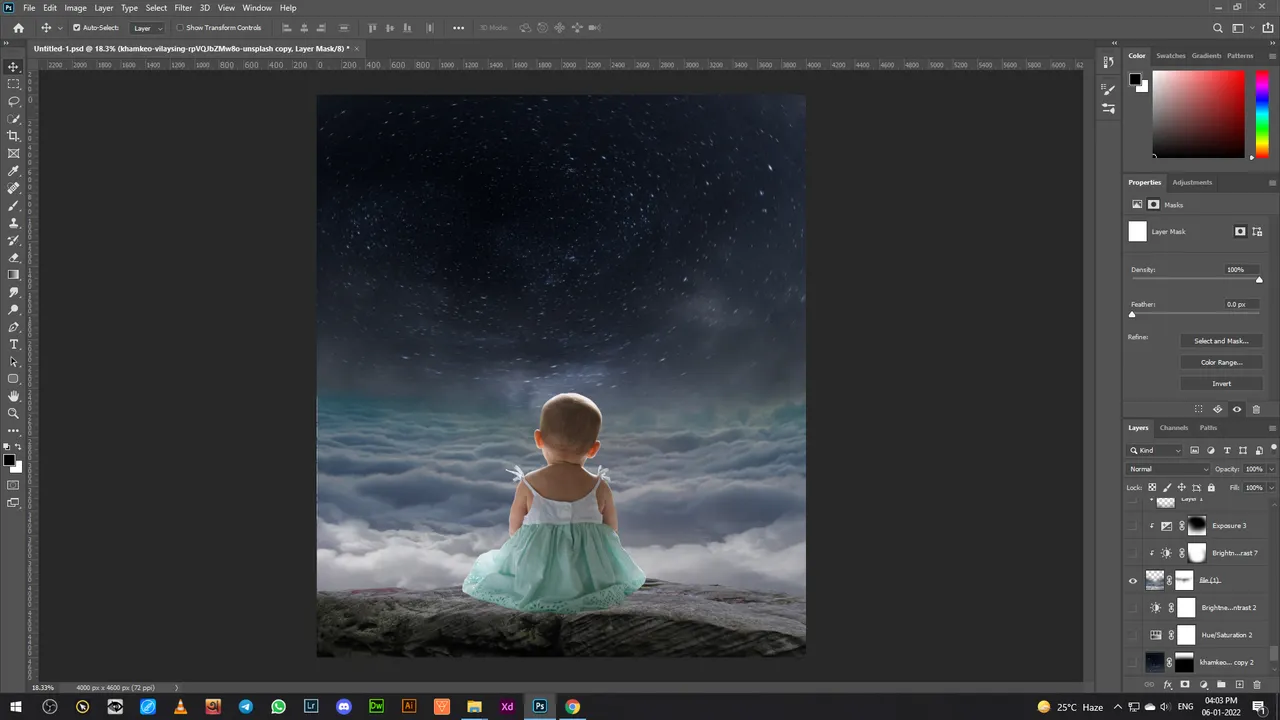
Task: Open Lightroom from the Windows taskbar
Action: point(311,706)
